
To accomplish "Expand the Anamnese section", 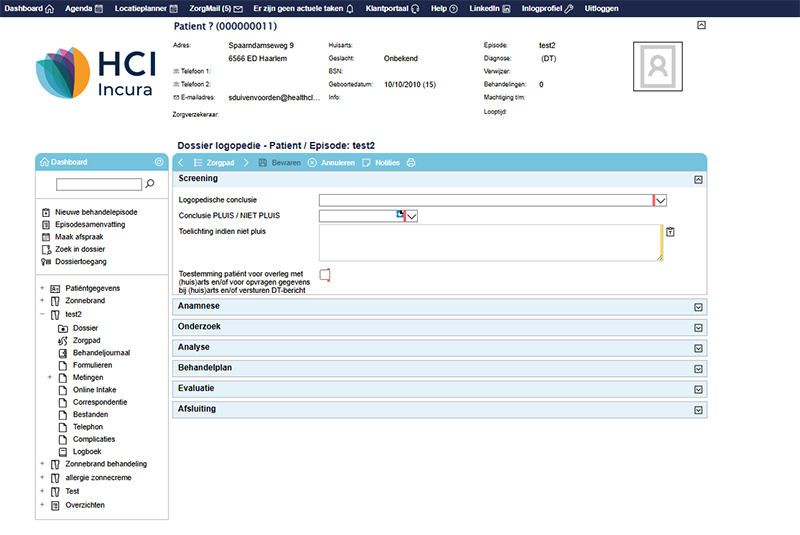I will 698,306.
